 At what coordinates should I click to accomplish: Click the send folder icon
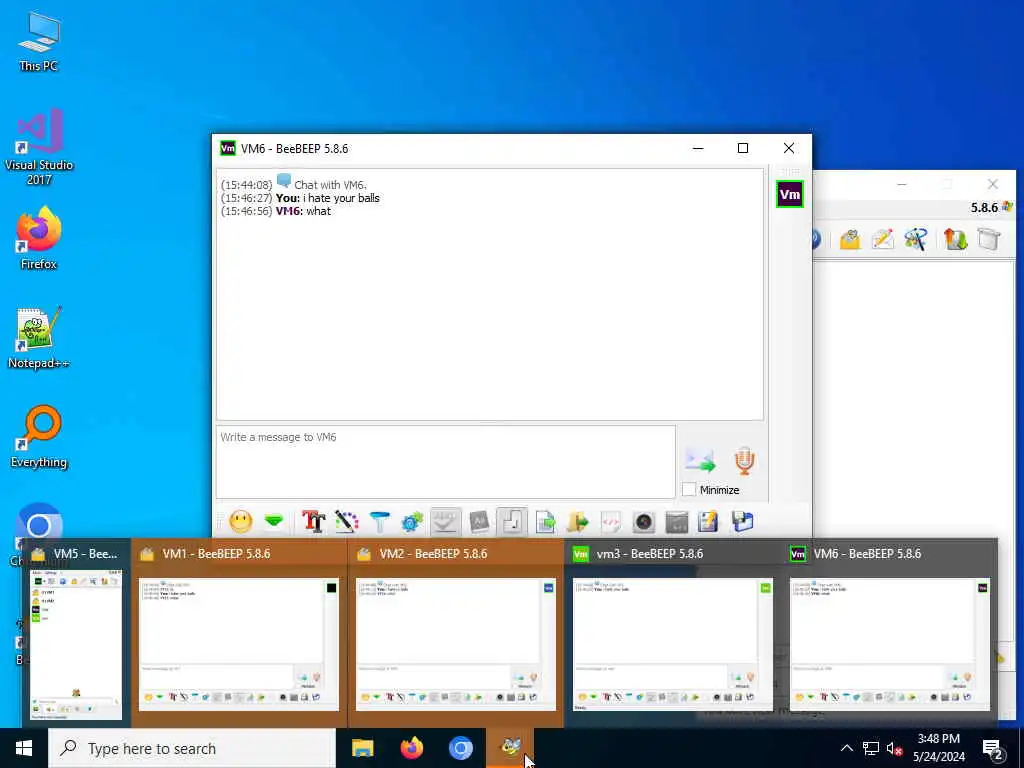click(577, 522)
